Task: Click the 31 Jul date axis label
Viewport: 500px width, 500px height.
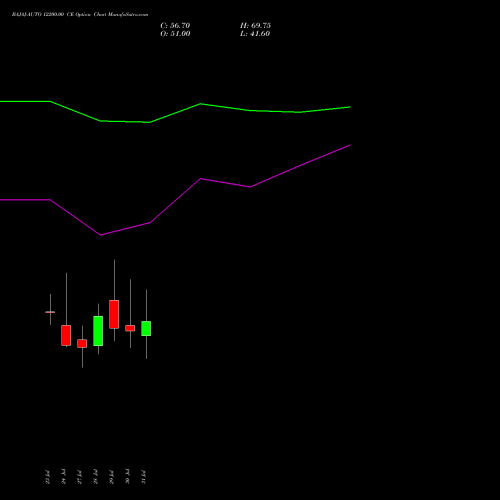Action: point(143,477)
